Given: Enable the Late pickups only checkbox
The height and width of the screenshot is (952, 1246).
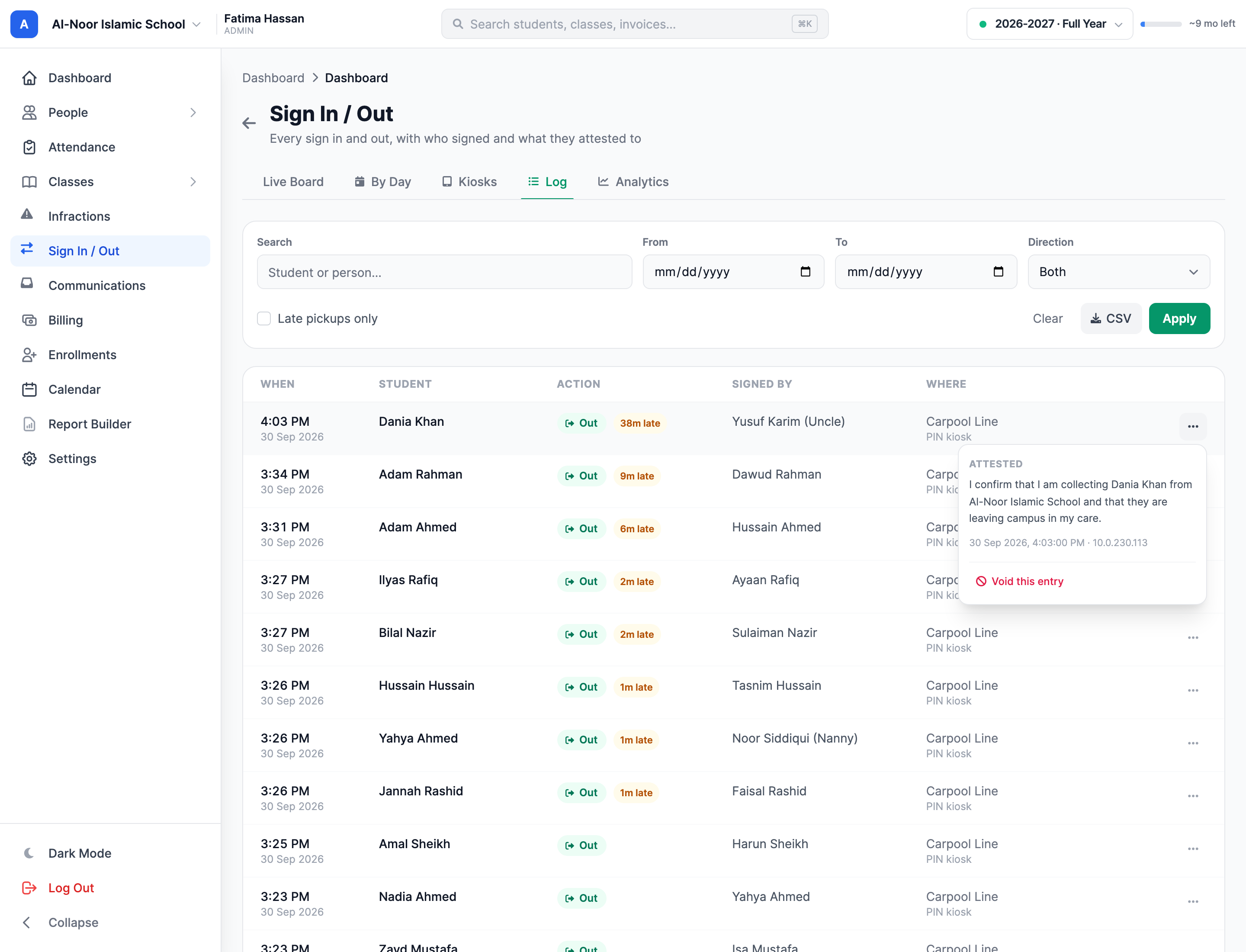Looking at the screenshot, I should [264, 318].
